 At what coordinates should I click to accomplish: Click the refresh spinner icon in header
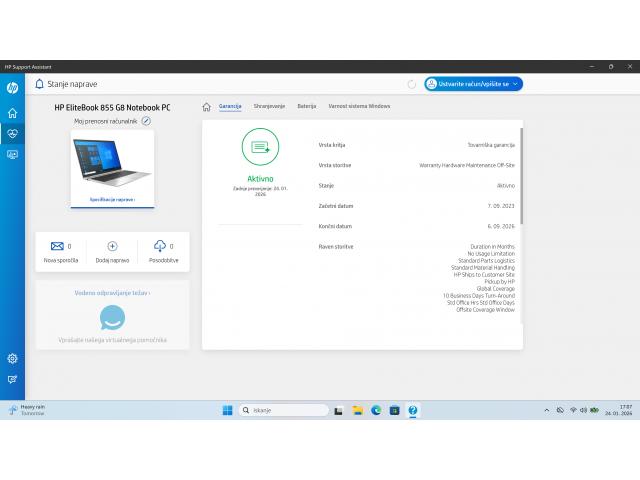[x=411, y=85]
